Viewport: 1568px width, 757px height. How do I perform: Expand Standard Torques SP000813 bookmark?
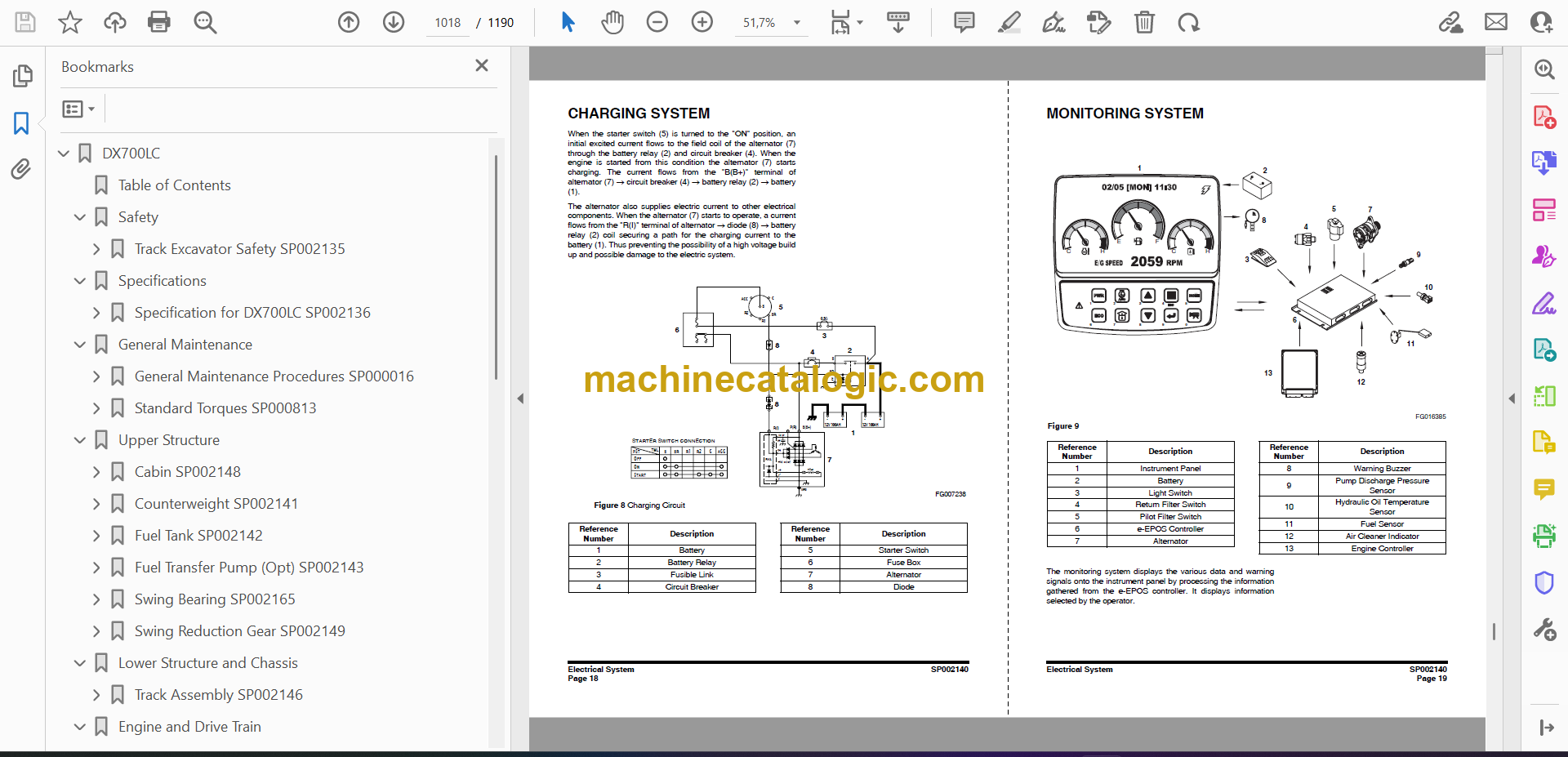[x=96, y=408]
